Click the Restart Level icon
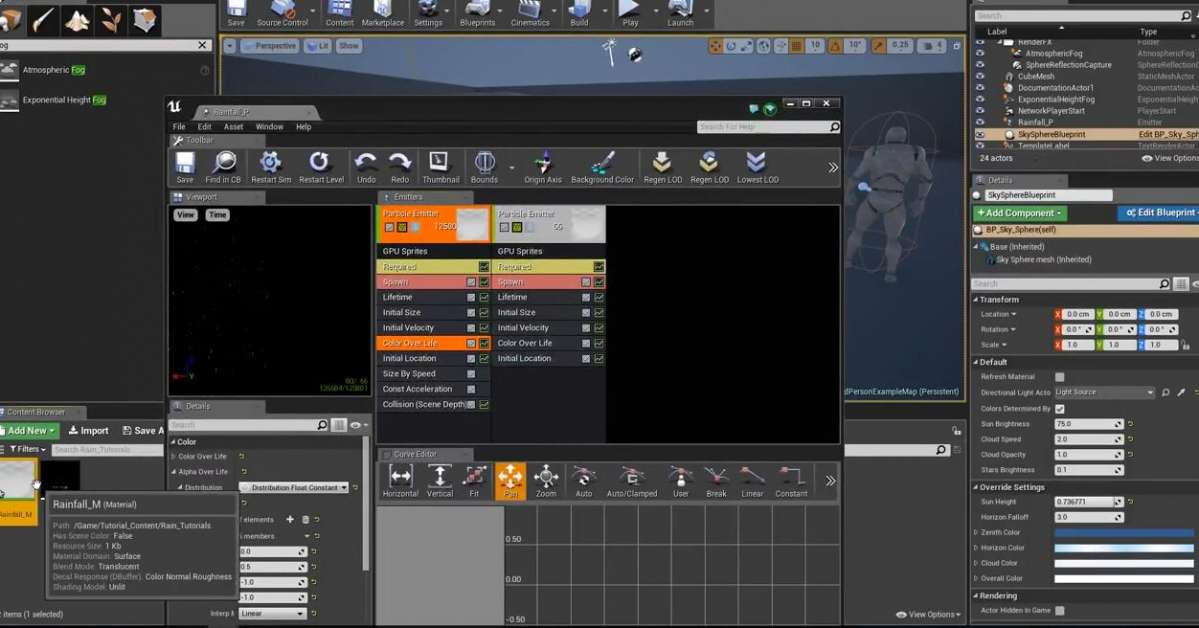This screenshot has width=1199, height=628. 321,167
